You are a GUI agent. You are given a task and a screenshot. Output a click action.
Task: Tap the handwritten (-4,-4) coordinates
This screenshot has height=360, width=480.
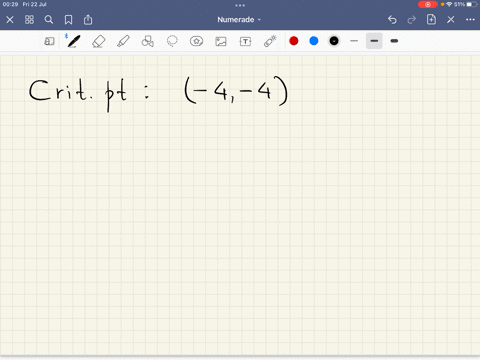click(236, 91)
